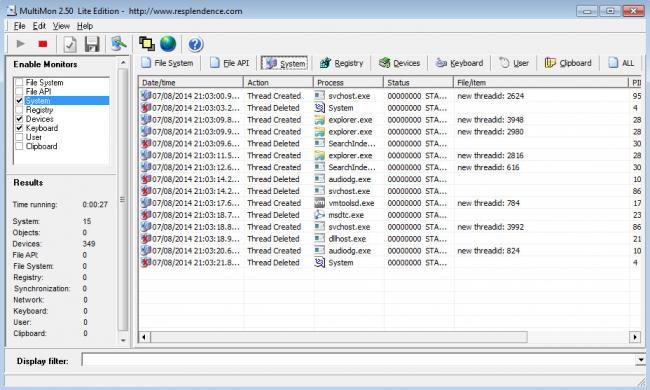Image resolution: width=650 pixels, height=390 pixels.
Task: Open the Display filter dropdown arrow
Action: coord(640,360)
